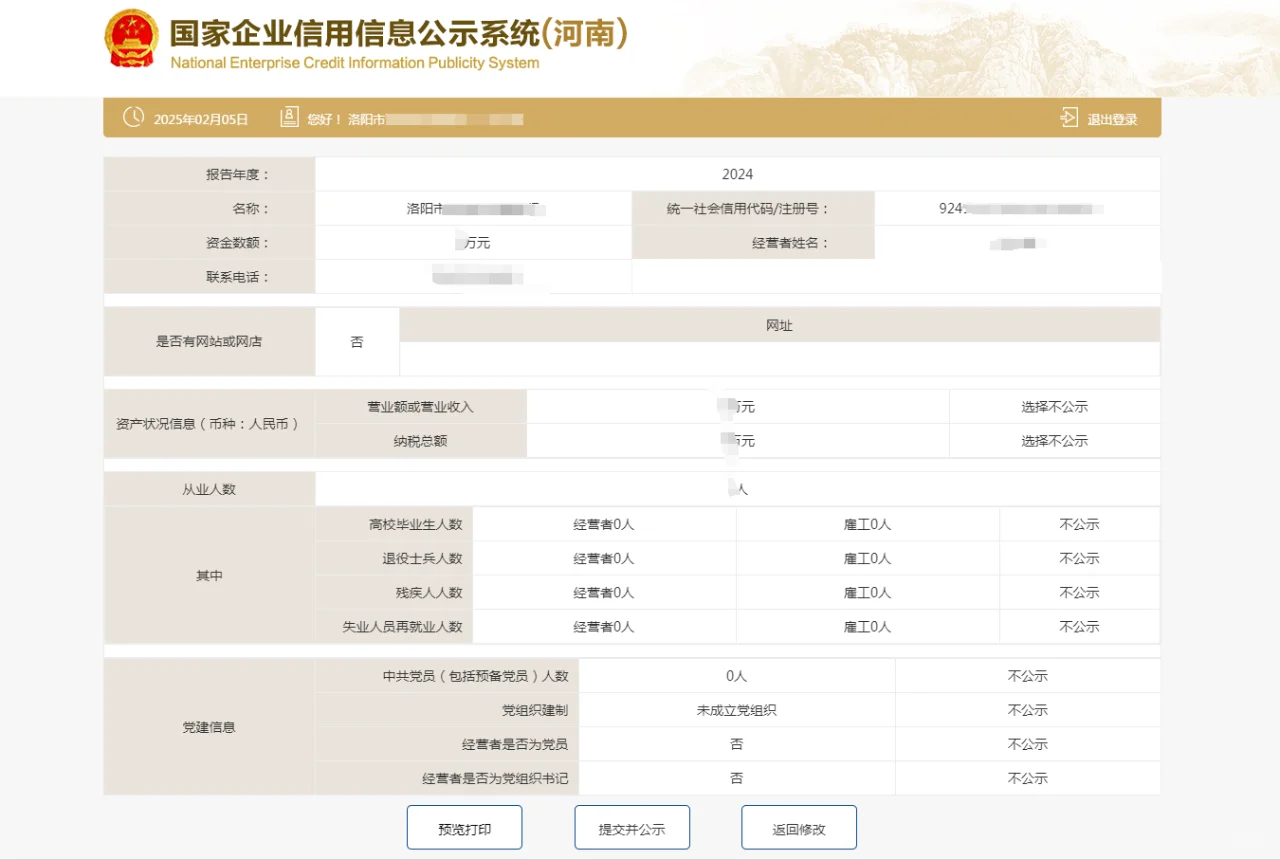Click 中共党员（包括预备党员）人数 label
This screenshot has width=1280, height=860.
pos(476,676)
